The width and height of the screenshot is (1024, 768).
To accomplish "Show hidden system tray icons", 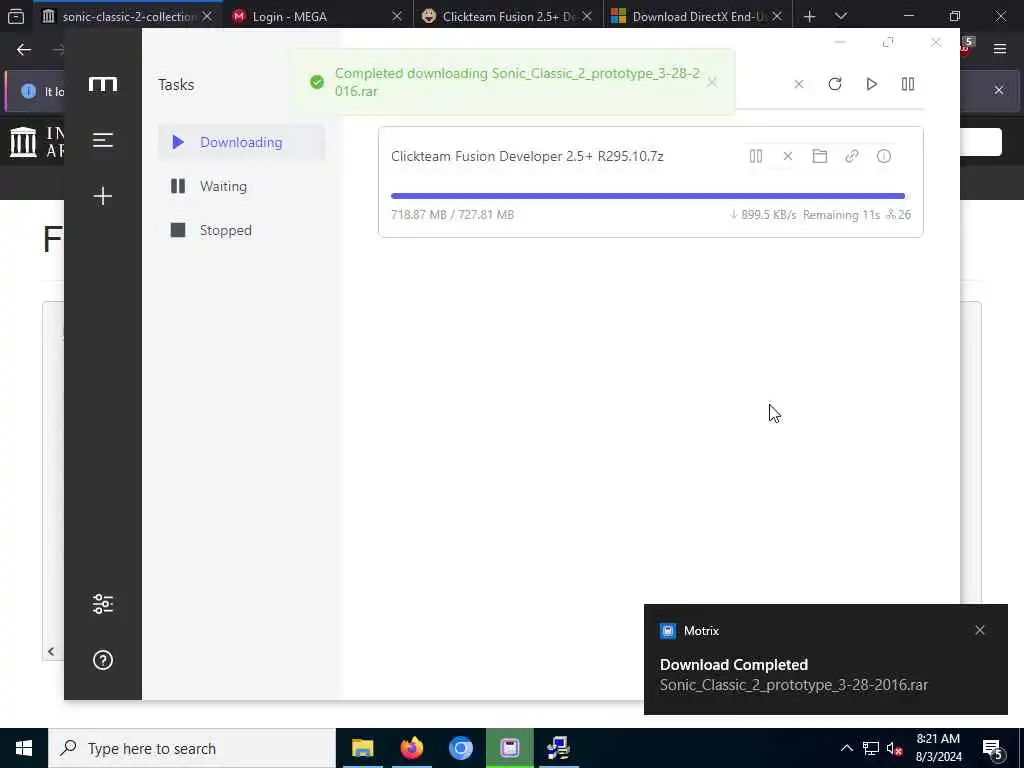I will coord(846,748).
